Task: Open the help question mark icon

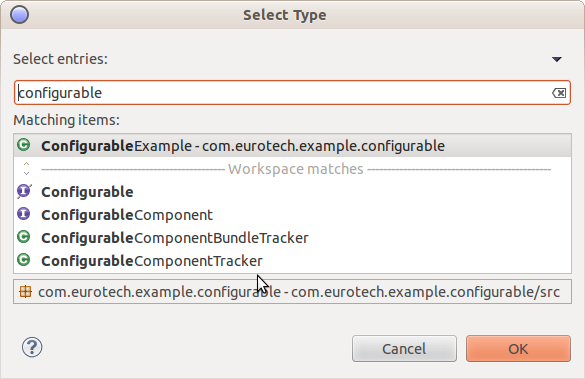Action: click(32, 347)
